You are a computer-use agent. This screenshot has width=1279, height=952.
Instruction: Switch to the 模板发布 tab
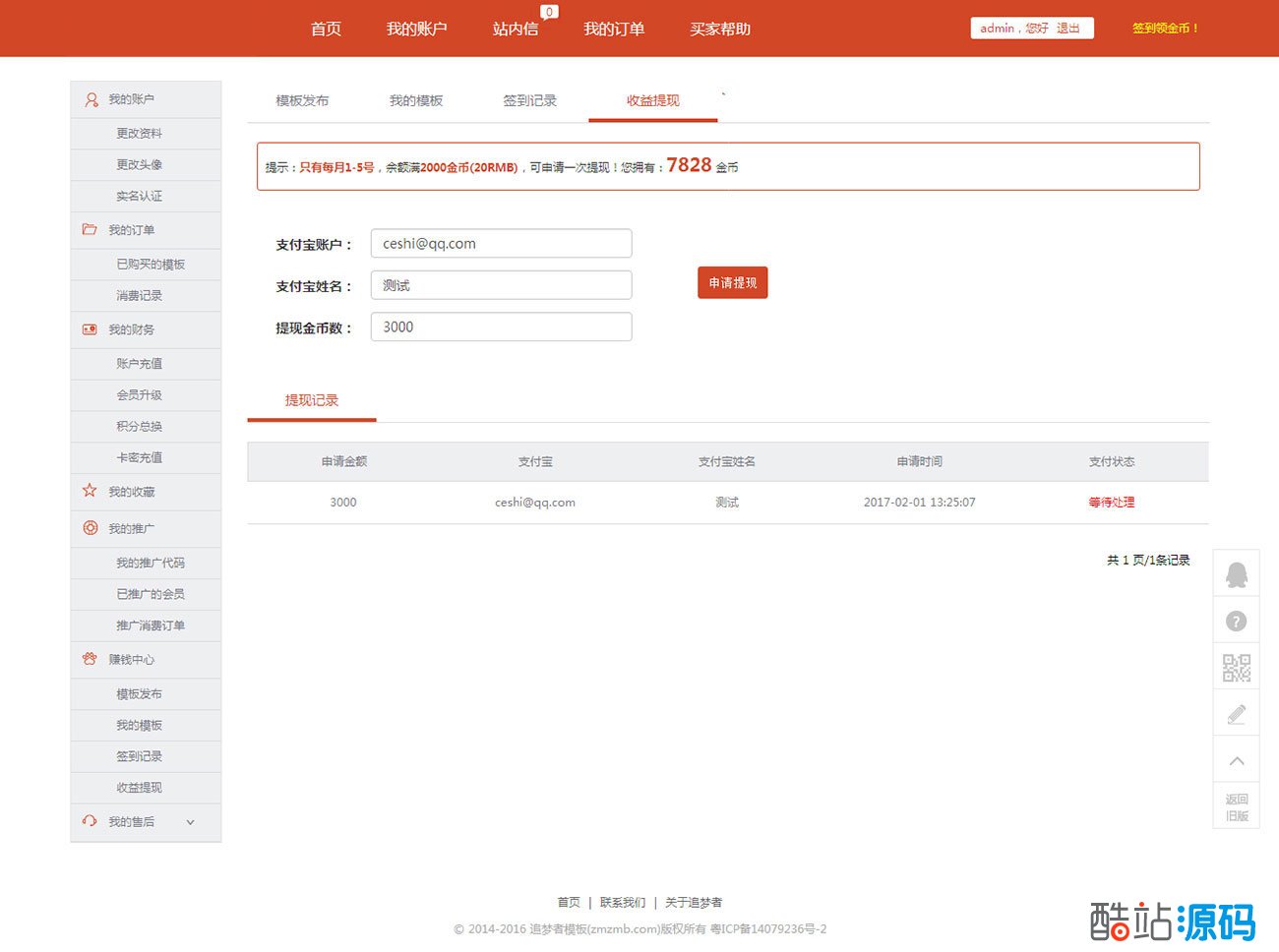click(x=302, y=100)
